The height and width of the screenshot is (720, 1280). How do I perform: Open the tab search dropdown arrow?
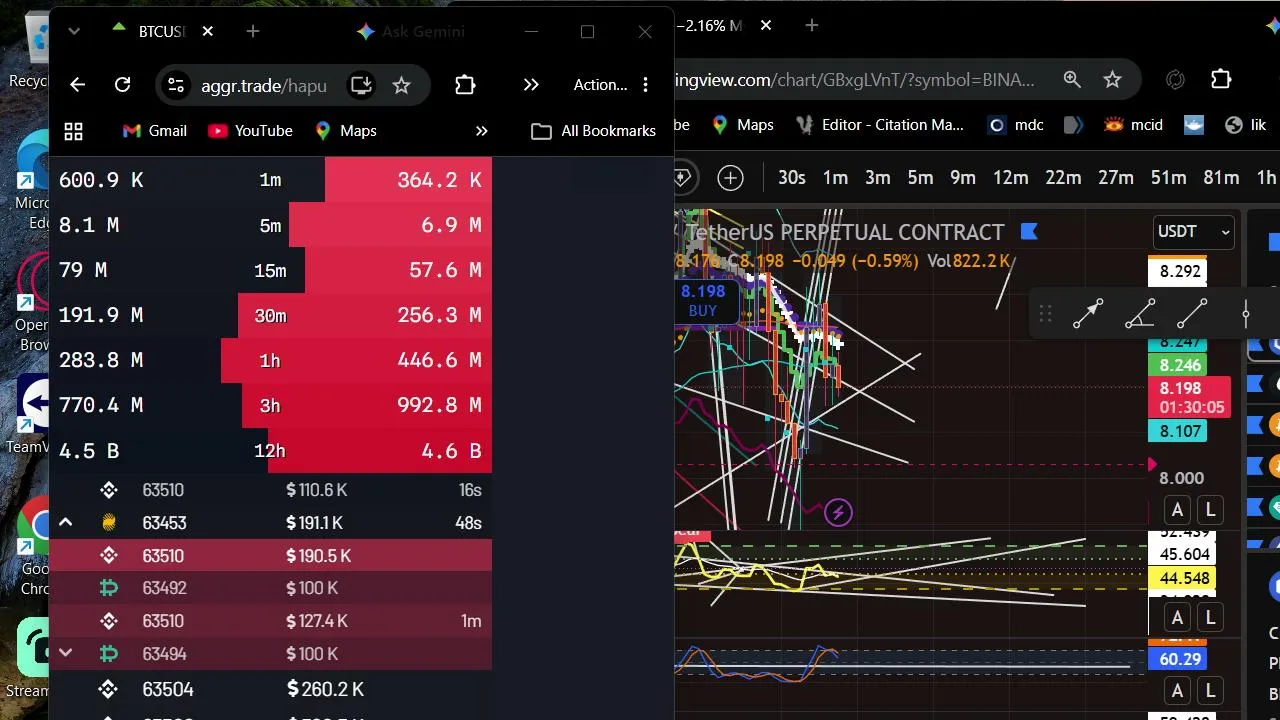point(74,31)
